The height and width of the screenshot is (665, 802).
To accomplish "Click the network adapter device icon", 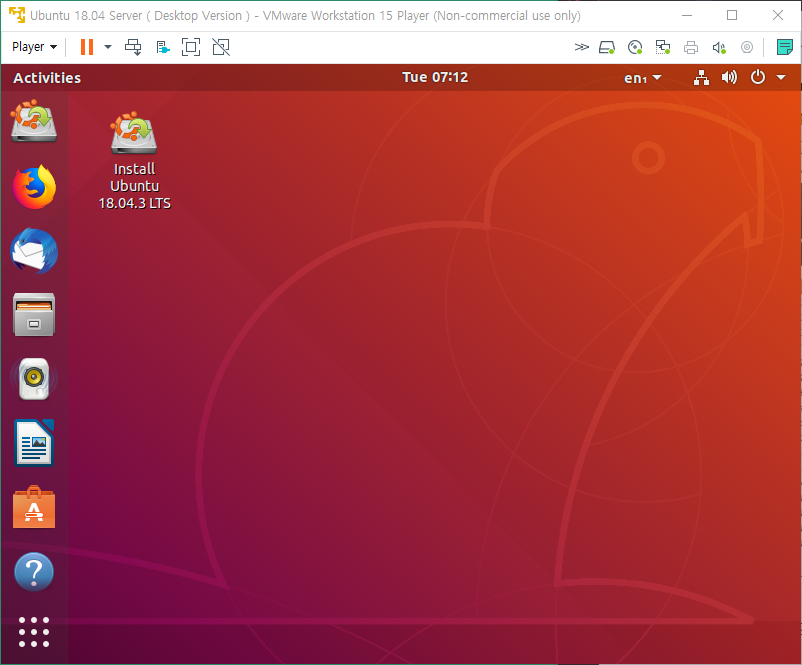I will pos(663,48).
